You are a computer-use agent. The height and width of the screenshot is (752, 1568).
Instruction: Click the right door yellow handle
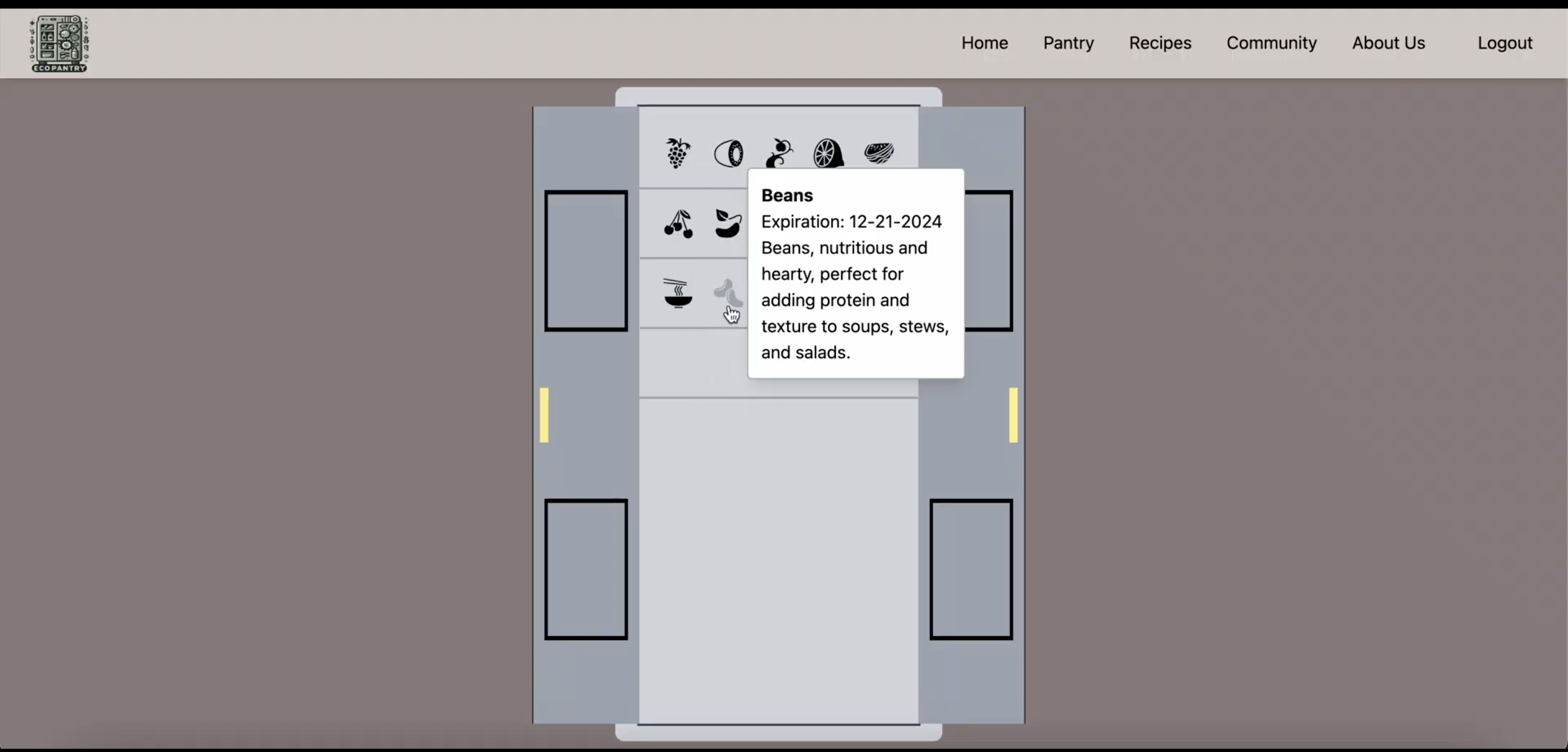click(x=1013, y=414)
